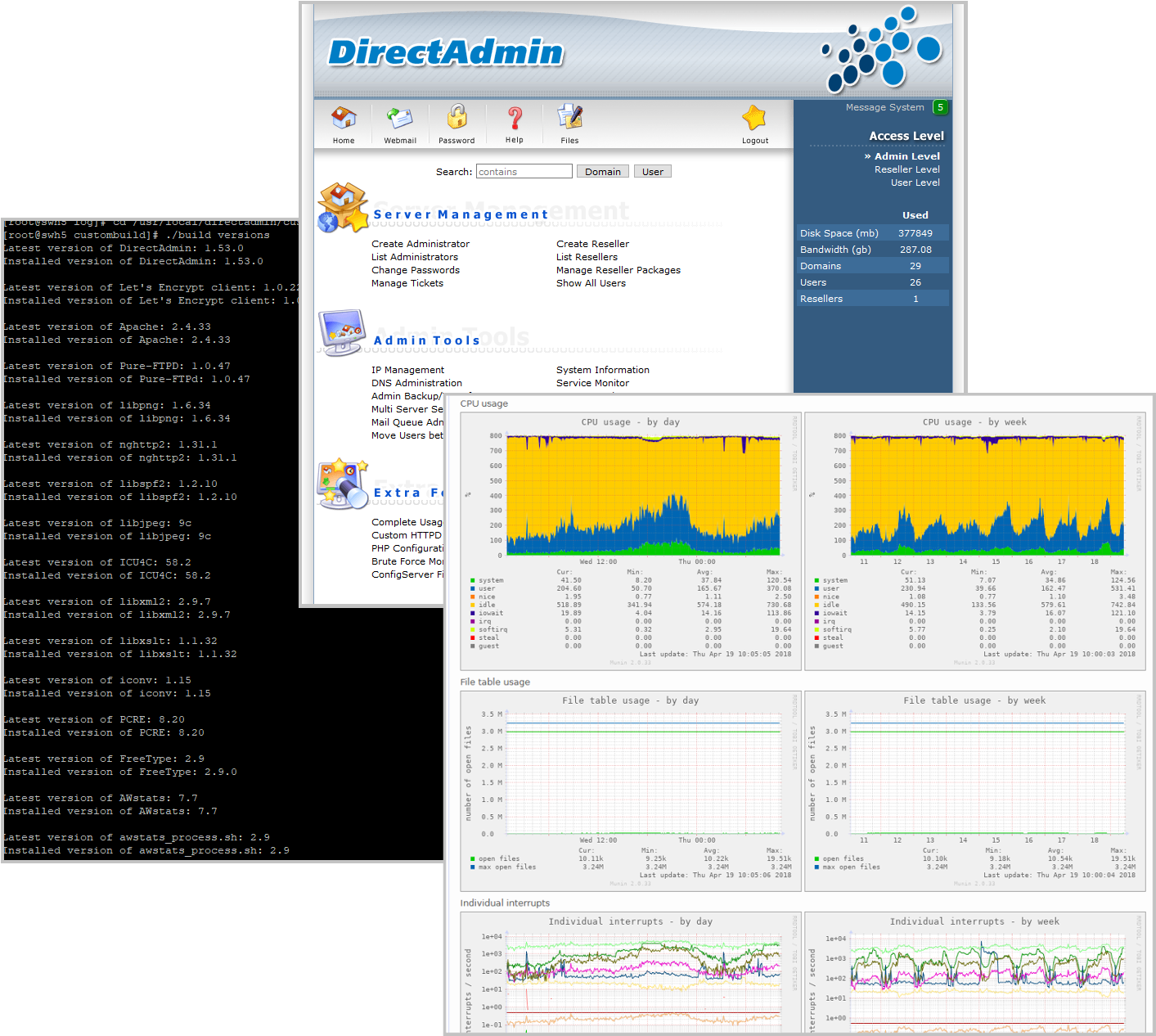
Task: Click the Latest version of Apache line
Action: click(106, 327)
